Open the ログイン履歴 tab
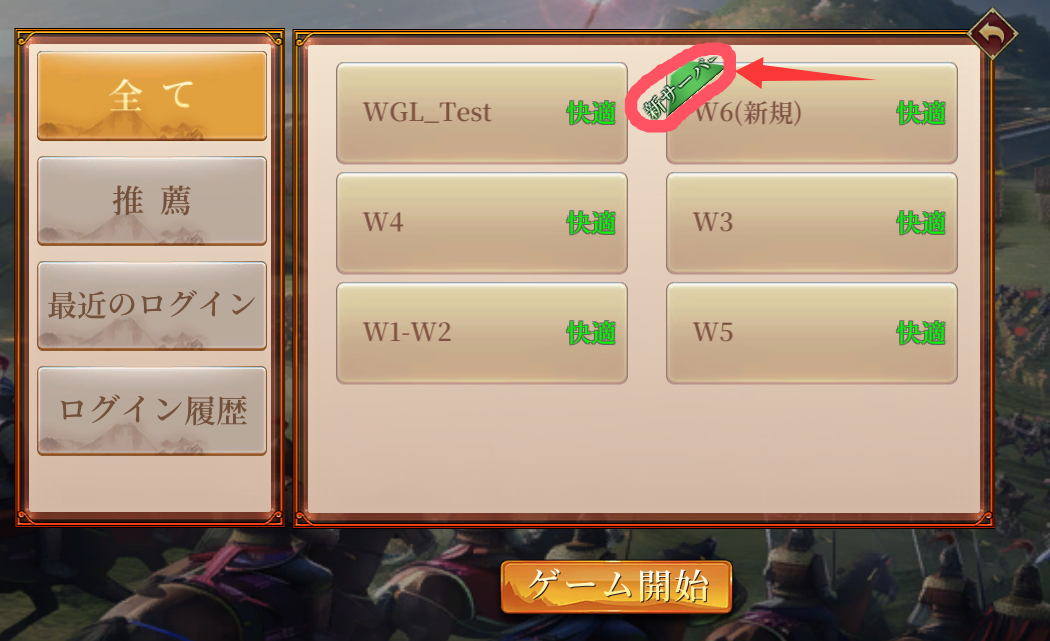 tap(152, 411)
